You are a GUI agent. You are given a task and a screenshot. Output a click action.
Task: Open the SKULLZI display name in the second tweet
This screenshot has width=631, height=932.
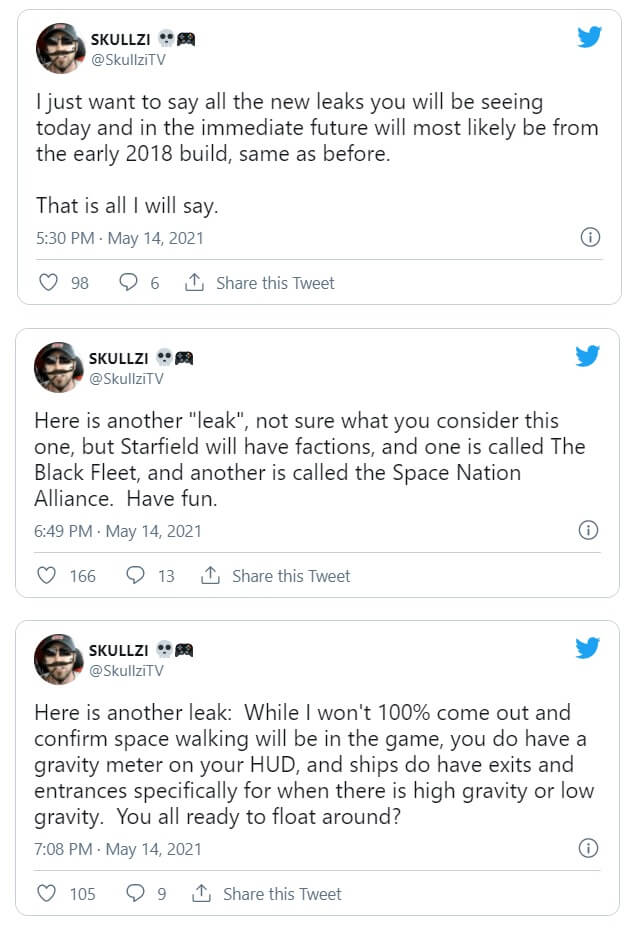point(119,358)
